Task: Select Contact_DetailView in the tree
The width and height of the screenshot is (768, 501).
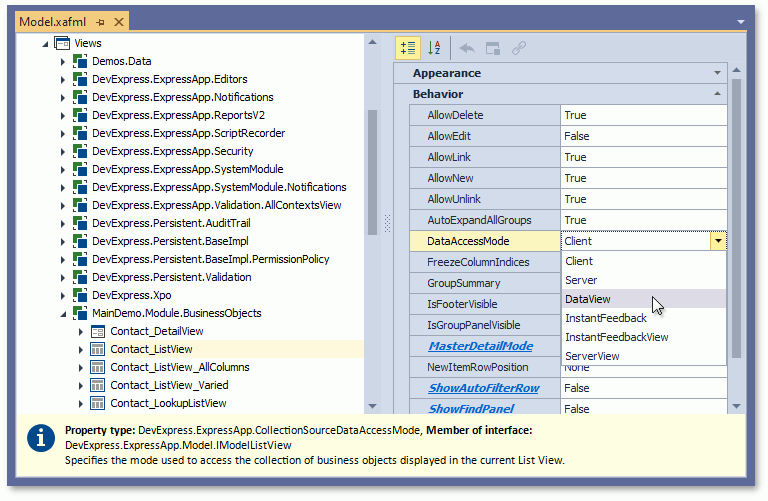Action: pos(156,331)
